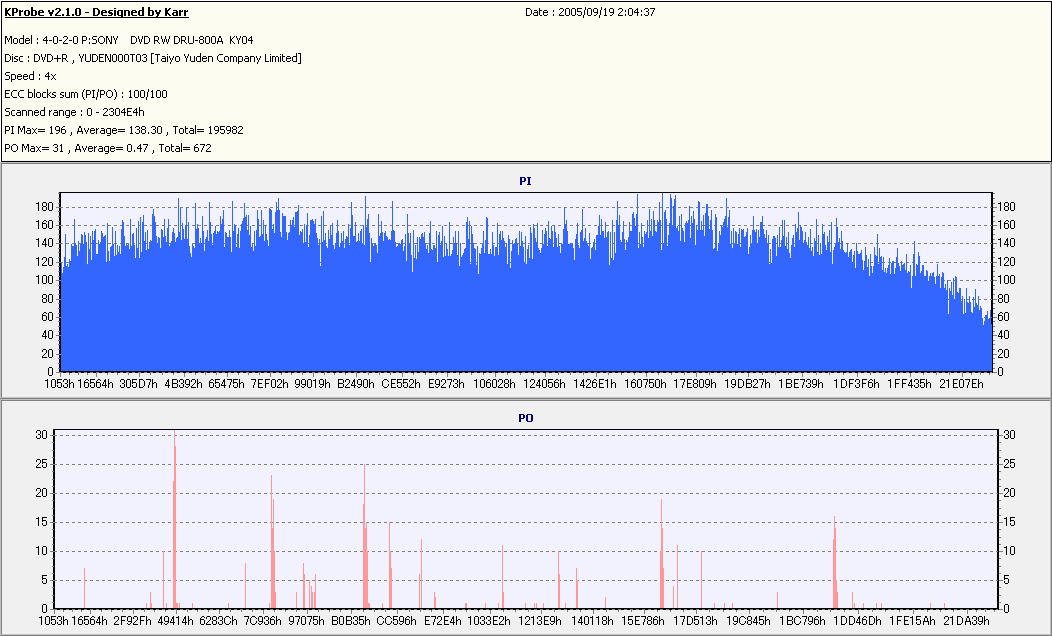Click the PO spike reaching 25 above B0B35h
1052x636 pixels.
click(x=365, y=536)
